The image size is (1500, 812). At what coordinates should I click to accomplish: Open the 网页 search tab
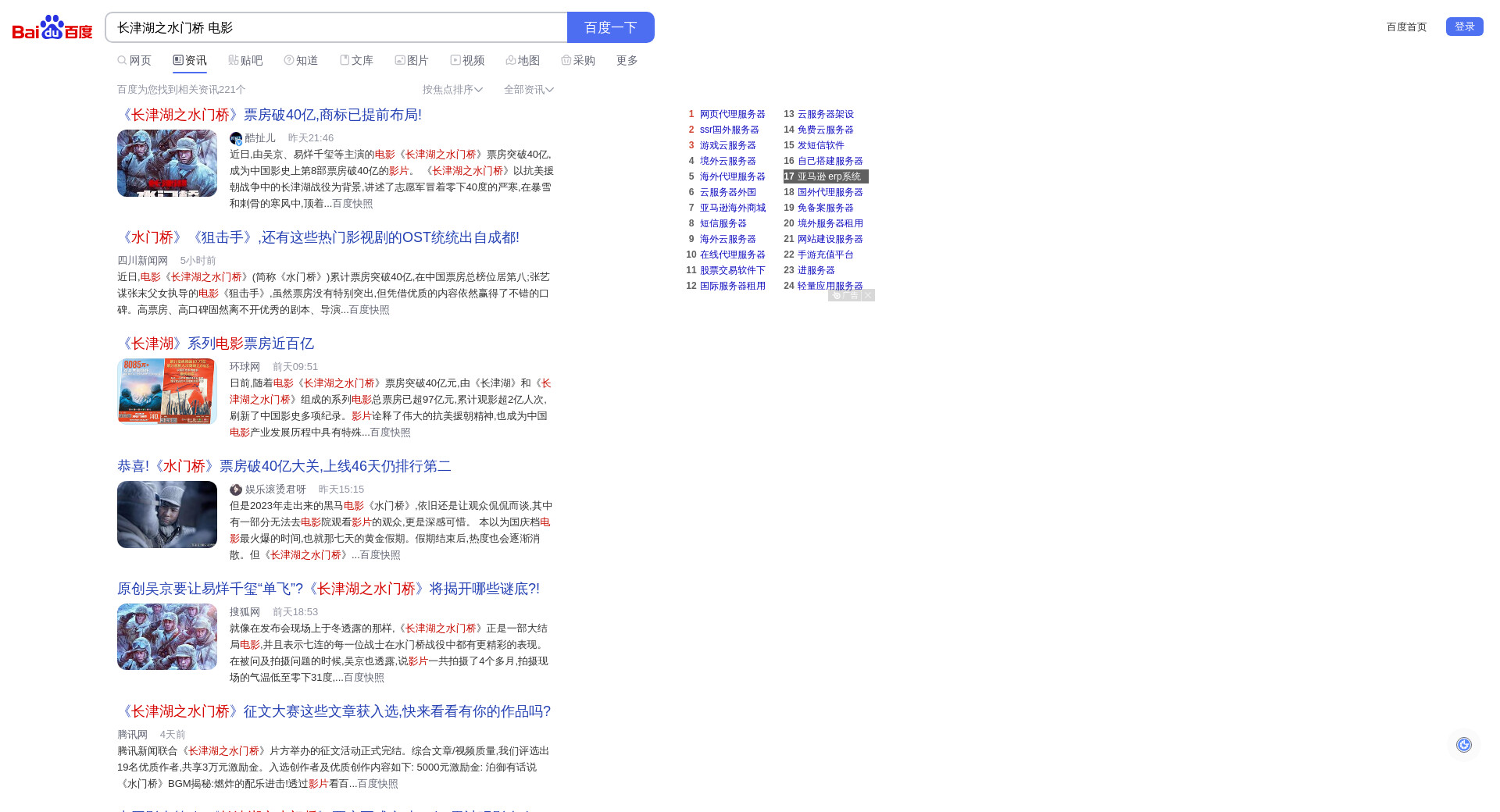coord(134,61)
